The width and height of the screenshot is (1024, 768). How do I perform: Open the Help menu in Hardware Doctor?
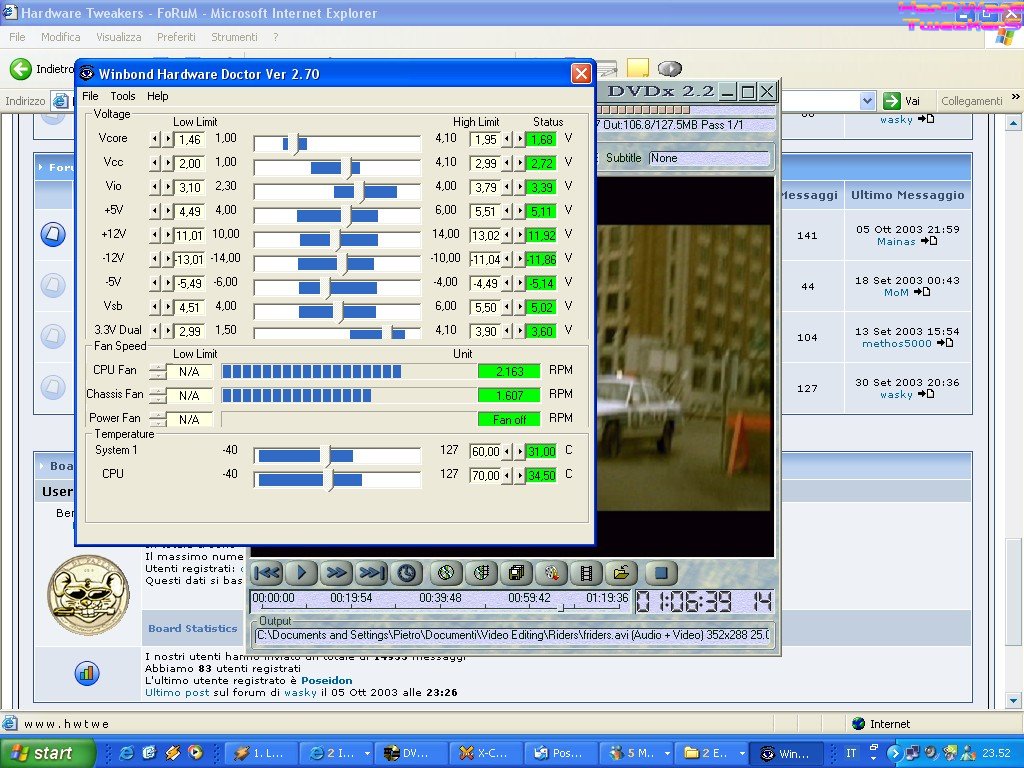point(157,96)
